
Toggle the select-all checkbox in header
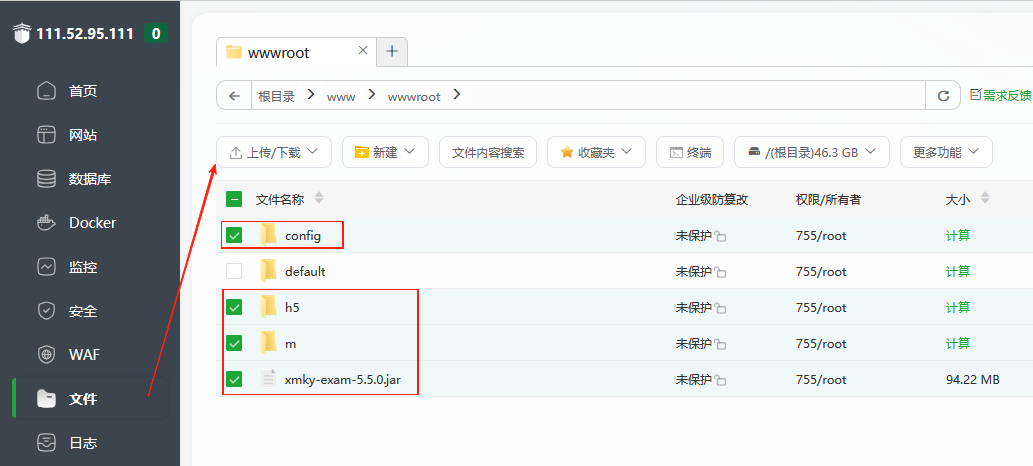(234, 199)
